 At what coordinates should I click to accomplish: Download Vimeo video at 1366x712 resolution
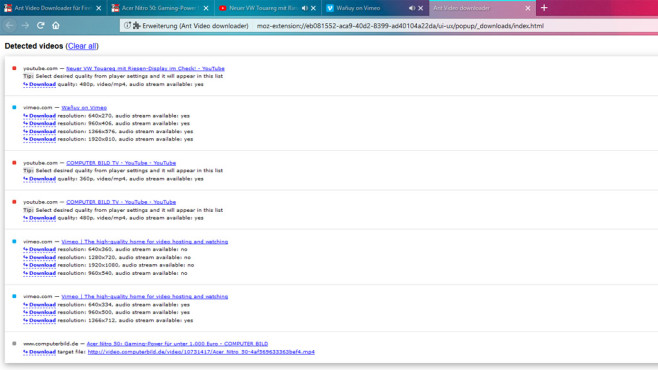click(39, 320)
